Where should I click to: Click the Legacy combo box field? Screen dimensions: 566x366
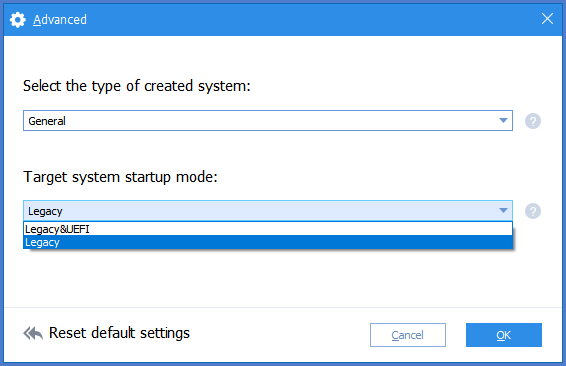tap(268, 211)
